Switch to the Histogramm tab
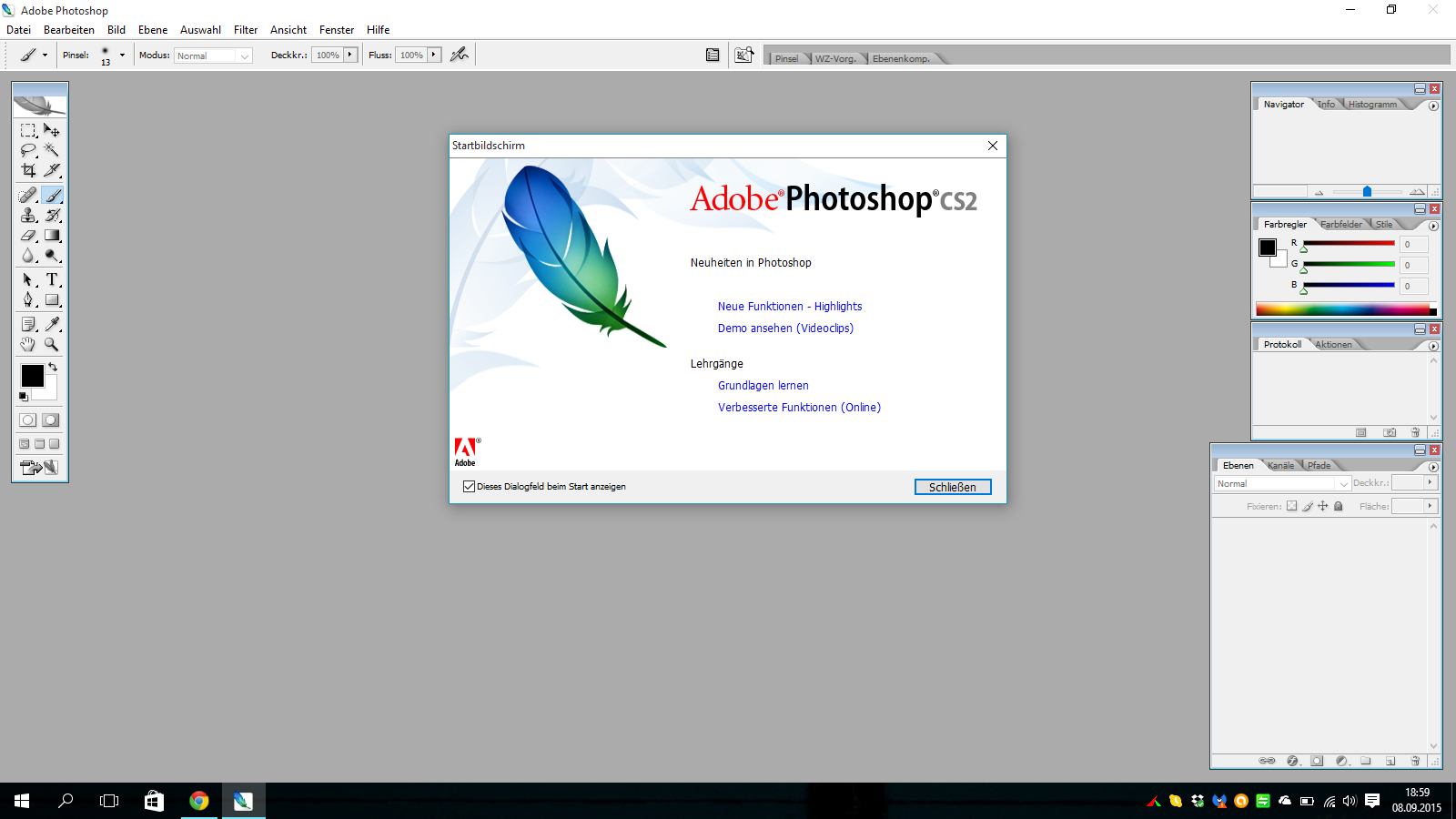 tap(1372, 105)
